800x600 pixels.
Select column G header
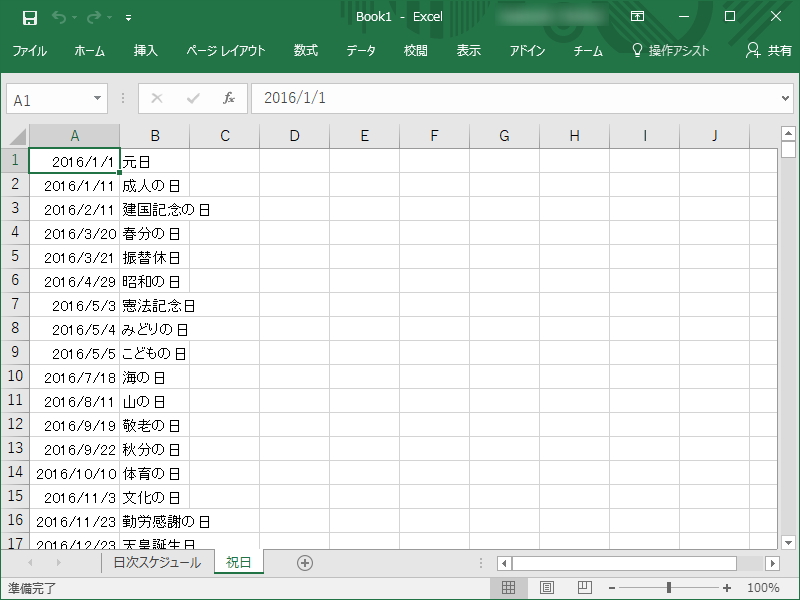pyautogui.click(x=504, y=136)
